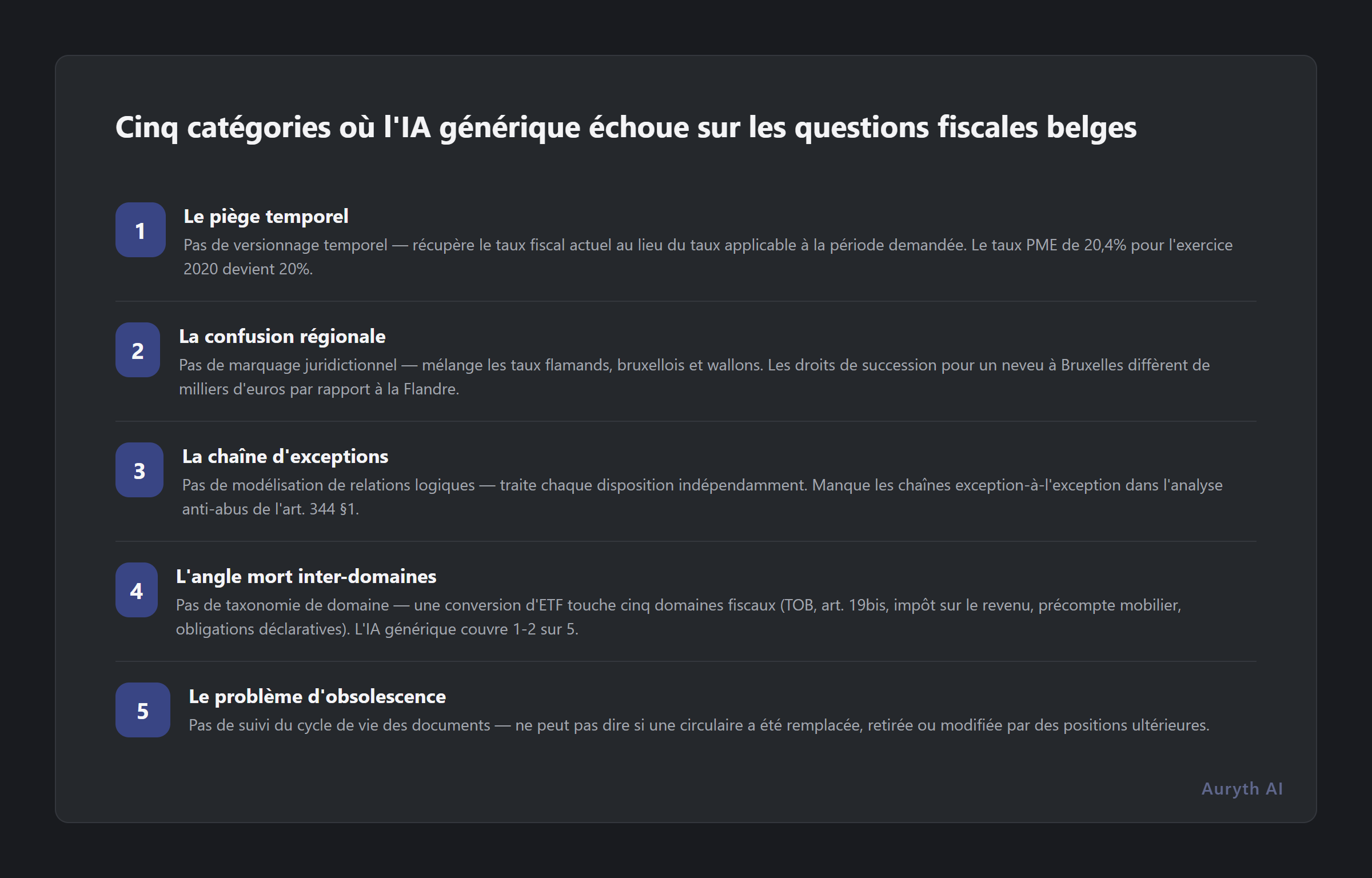
Task: Select the number 5 badge
Action: point(143,710)
